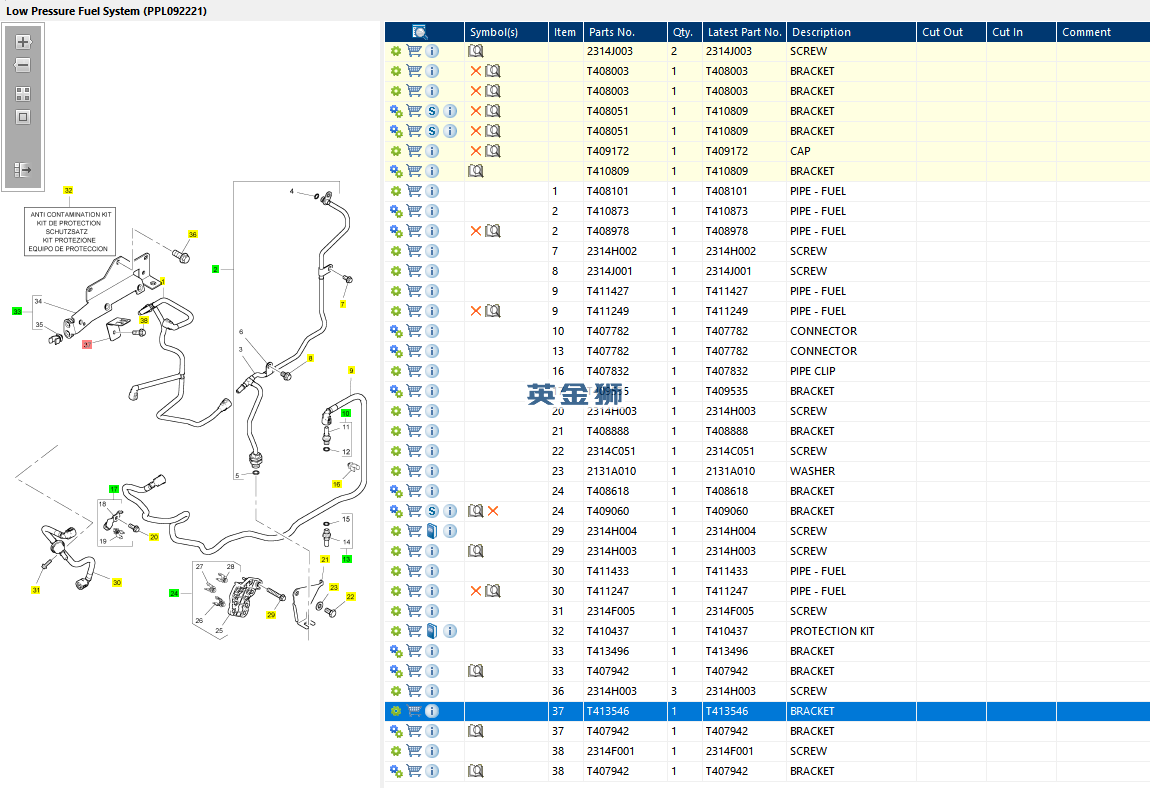
Task: Zoom in on the parts diagram
Action: [23, 42]
